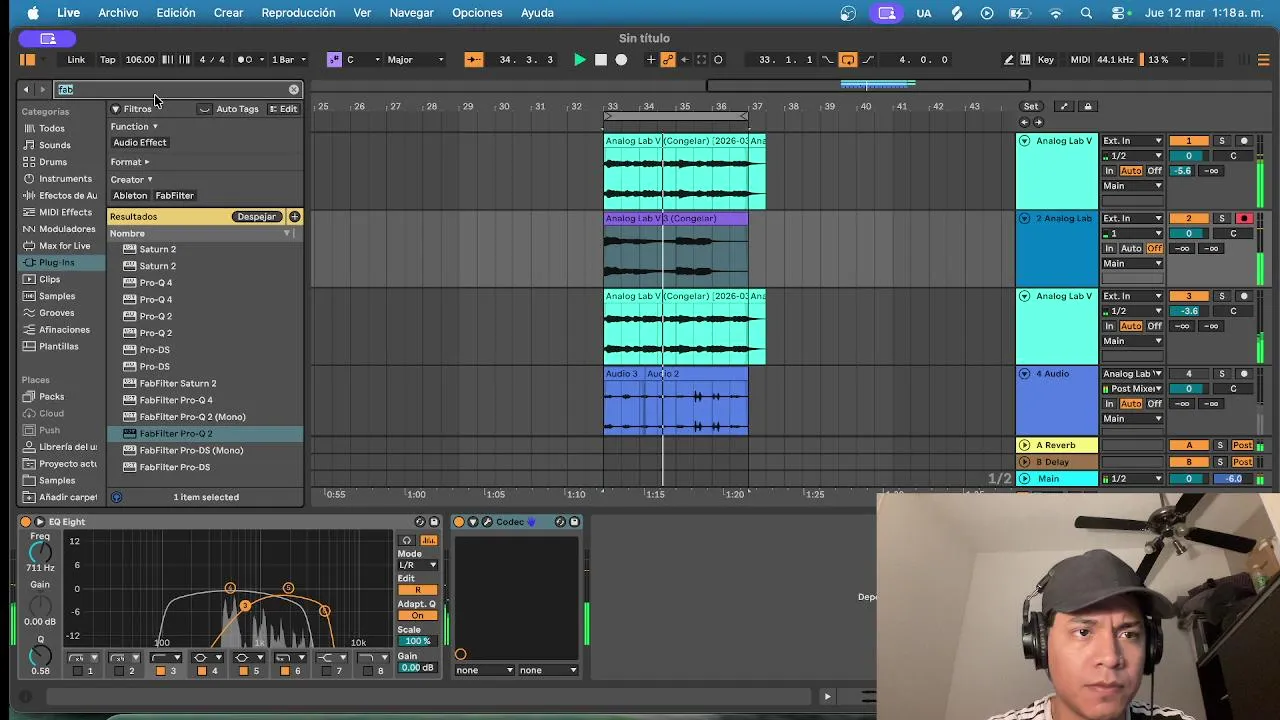Click the Stop button in transport
The image size is (1280, 720).
tap(601, 60)
